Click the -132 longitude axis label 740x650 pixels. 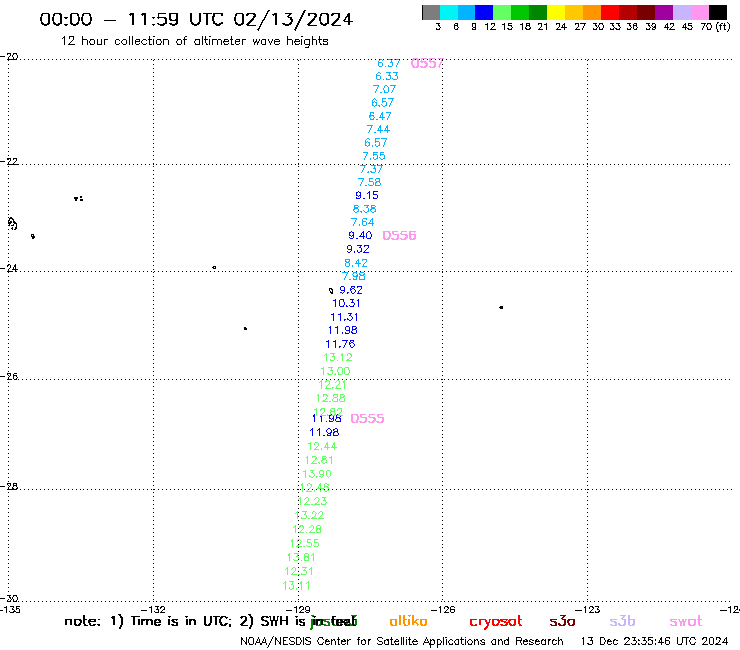coord(153,609)
